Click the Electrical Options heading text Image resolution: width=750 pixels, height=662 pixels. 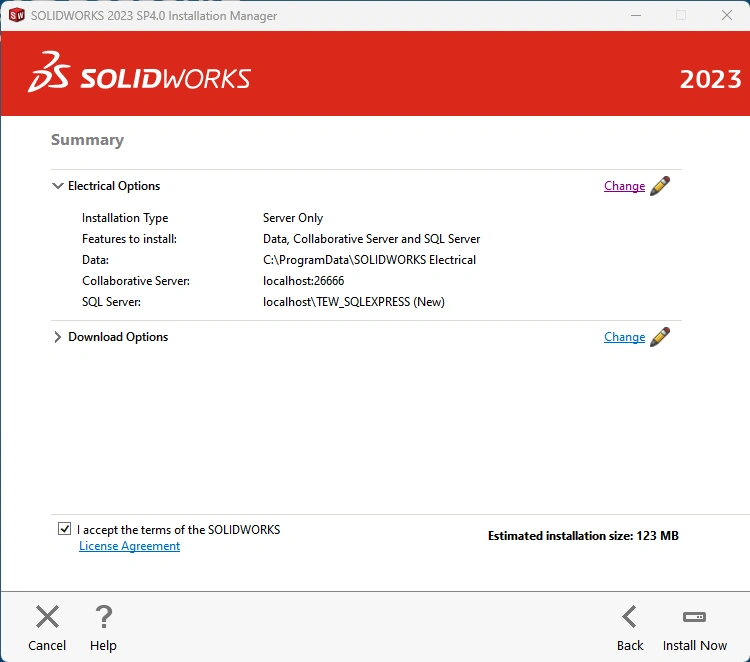(x=114, y=186)
